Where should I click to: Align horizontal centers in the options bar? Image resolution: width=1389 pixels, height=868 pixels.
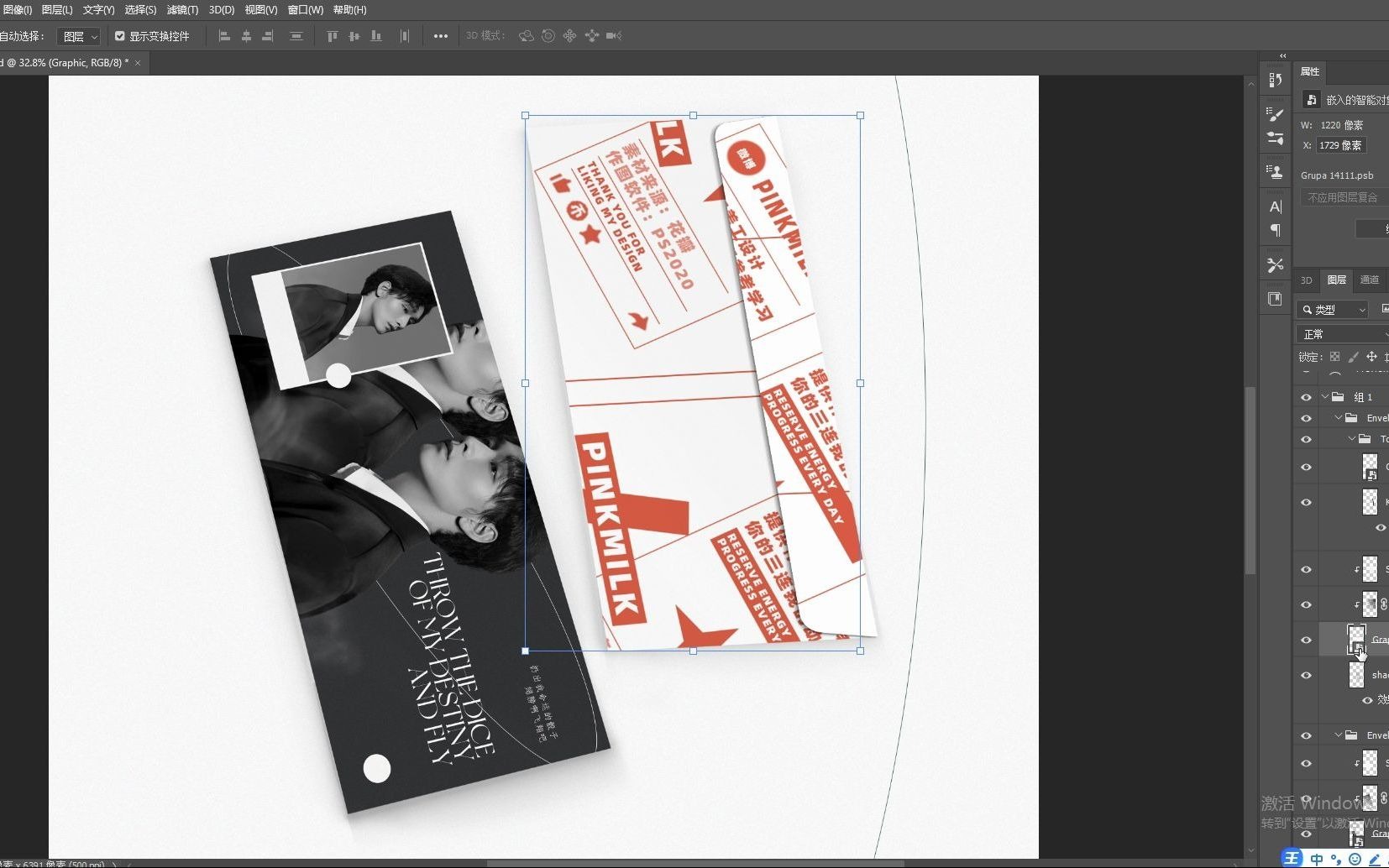246,36
